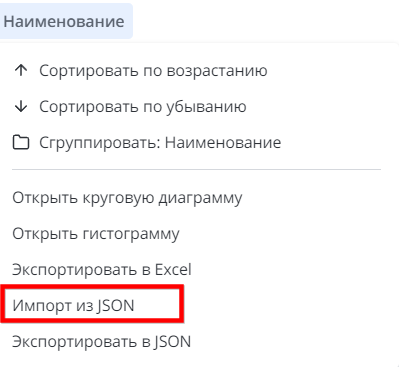The width and height of the screenshot is (399, 367).
Task: Click the Наименование column header
Action: 64,21
